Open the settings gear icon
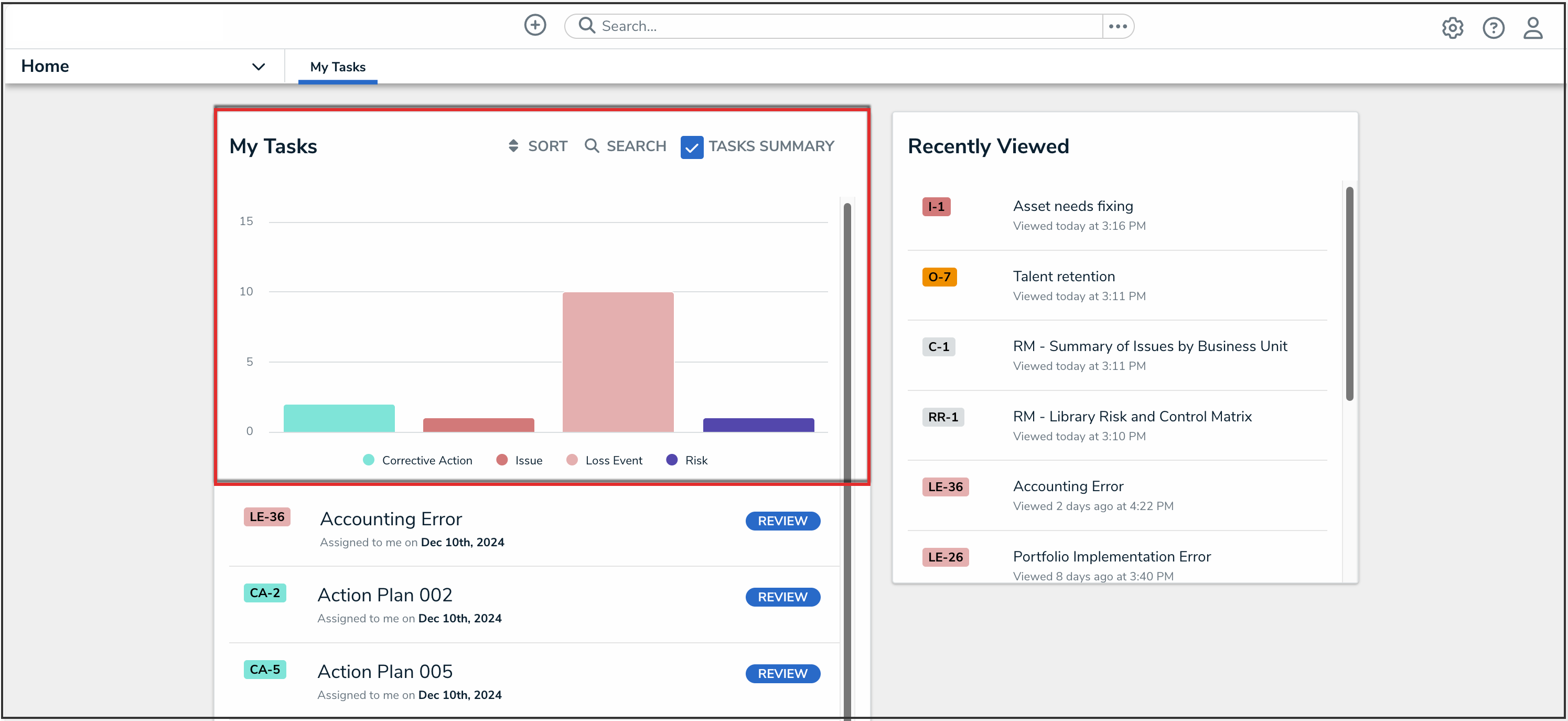 [1452, 28]
